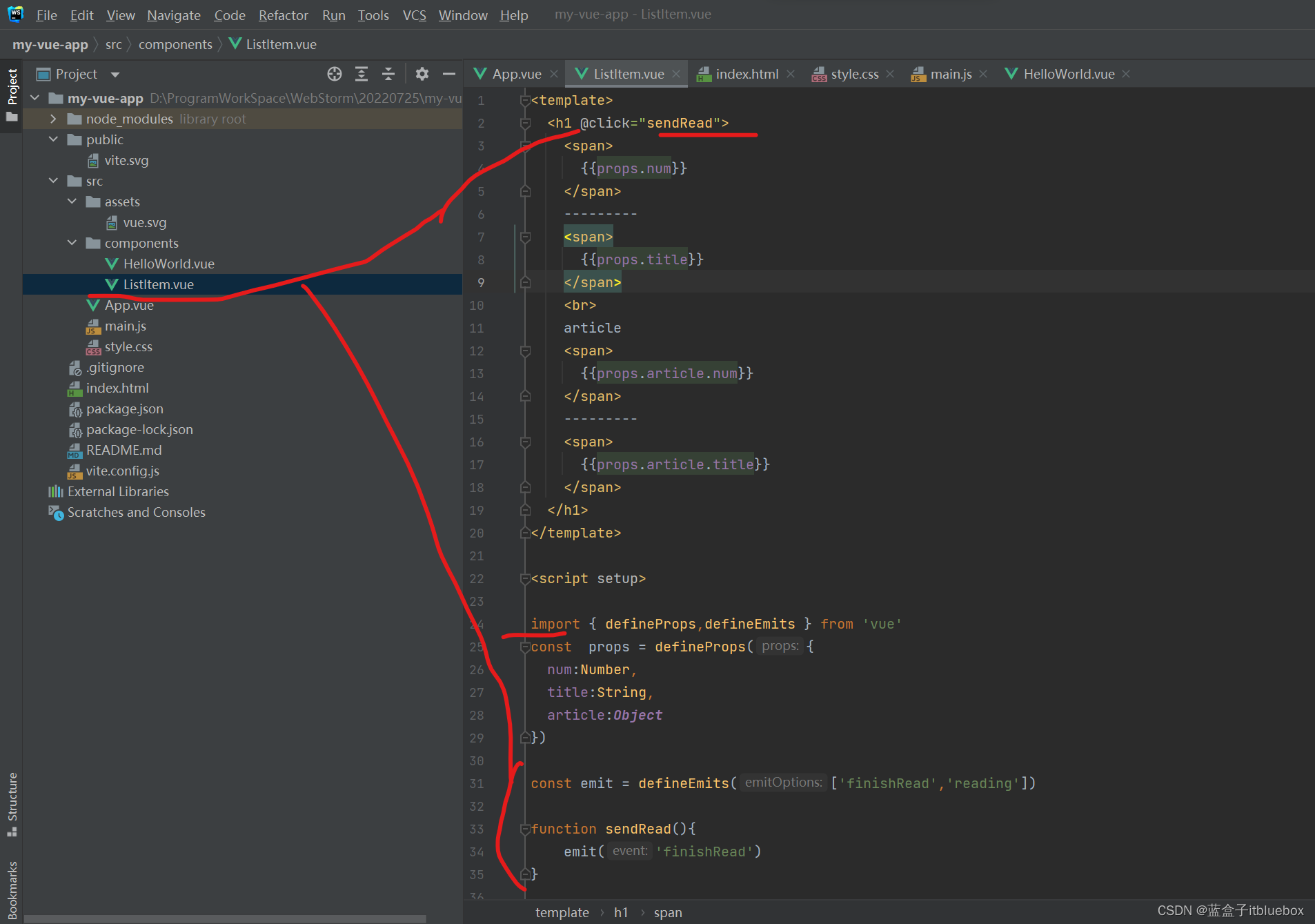The height and width of the screenshot is (924, 1315).
Task: Click span in bottom editor breadcrumb
Action: [x=668, y=912]
